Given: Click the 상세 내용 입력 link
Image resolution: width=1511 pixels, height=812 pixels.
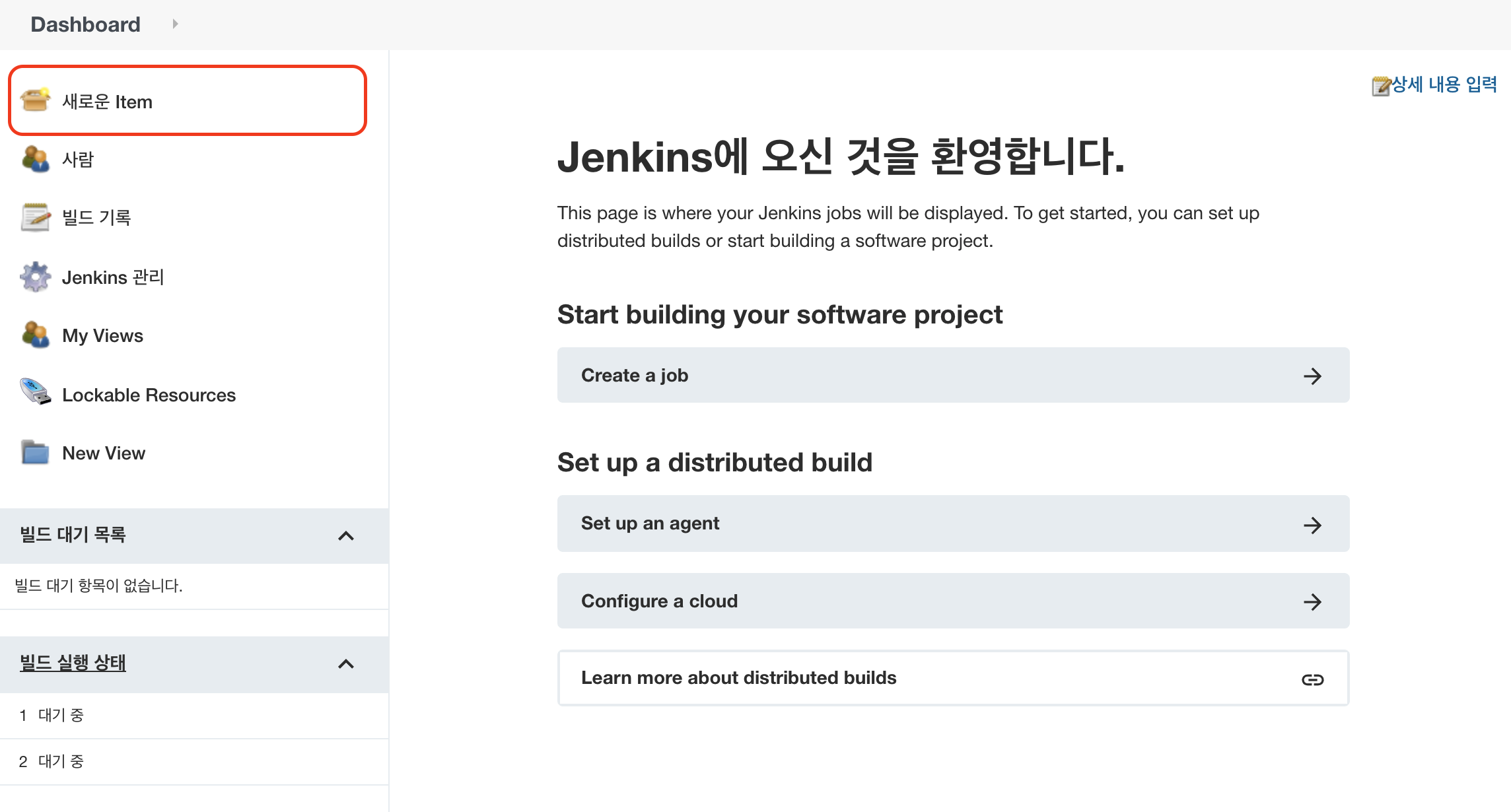Looking at the screenshot, I should 1444,85.
